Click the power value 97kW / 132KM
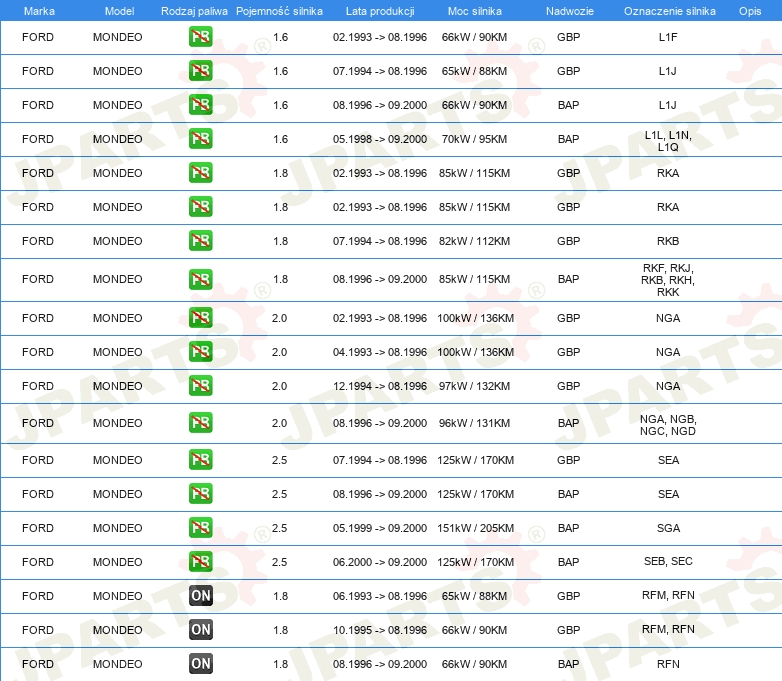782x681 pixels. click(474, 386)
